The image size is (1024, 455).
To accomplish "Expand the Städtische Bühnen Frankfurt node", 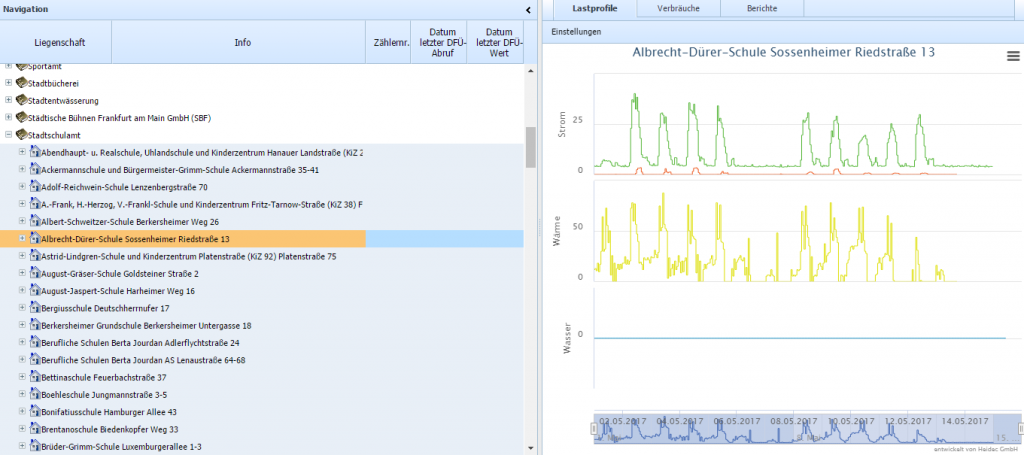I will (9, 117).
